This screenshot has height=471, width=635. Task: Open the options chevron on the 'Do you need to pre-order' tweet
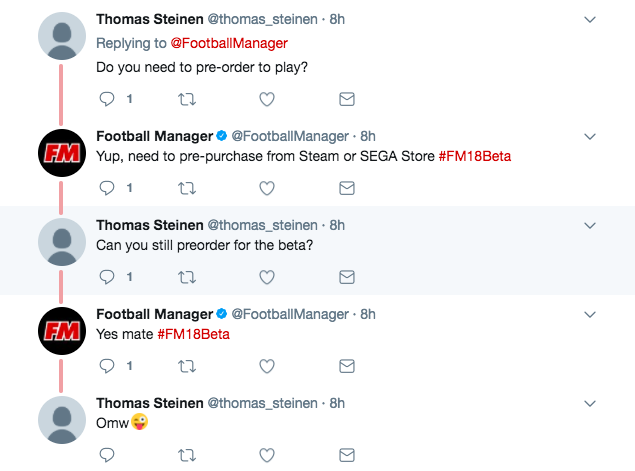click(590, 19)
